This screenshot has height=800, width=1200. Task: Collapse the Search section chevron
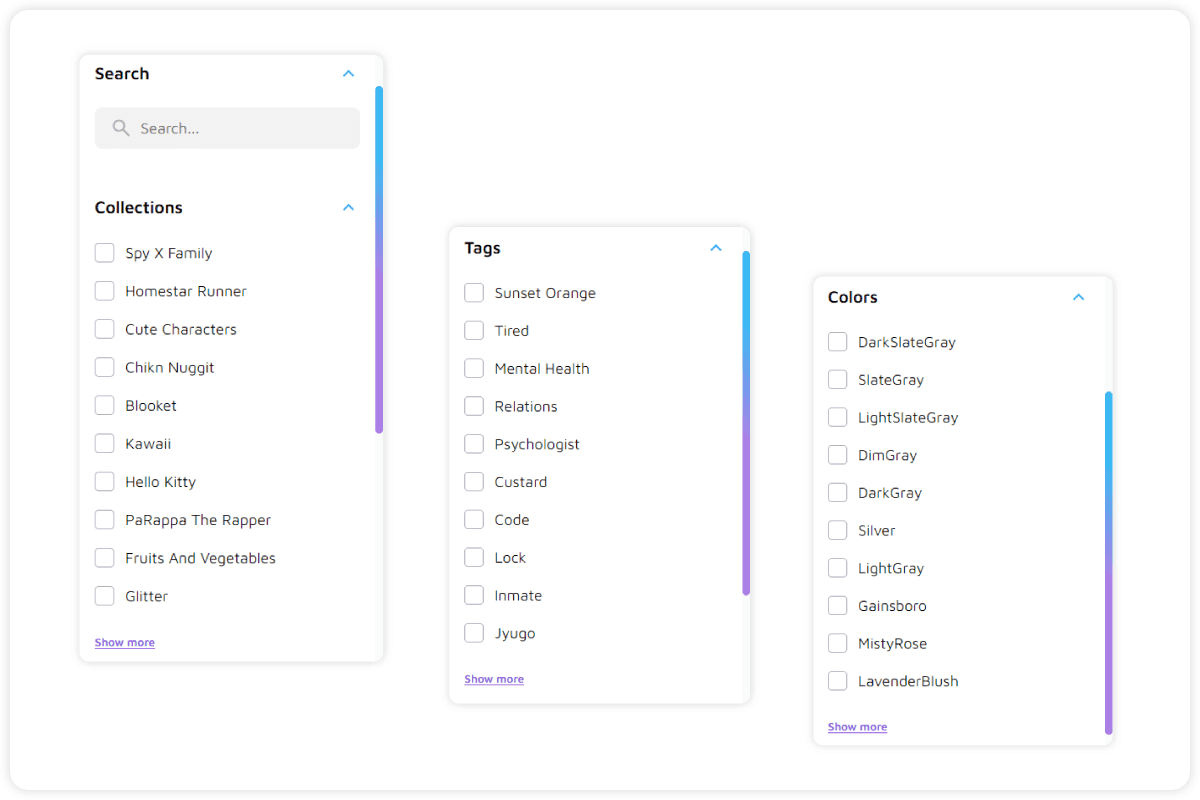348,74
